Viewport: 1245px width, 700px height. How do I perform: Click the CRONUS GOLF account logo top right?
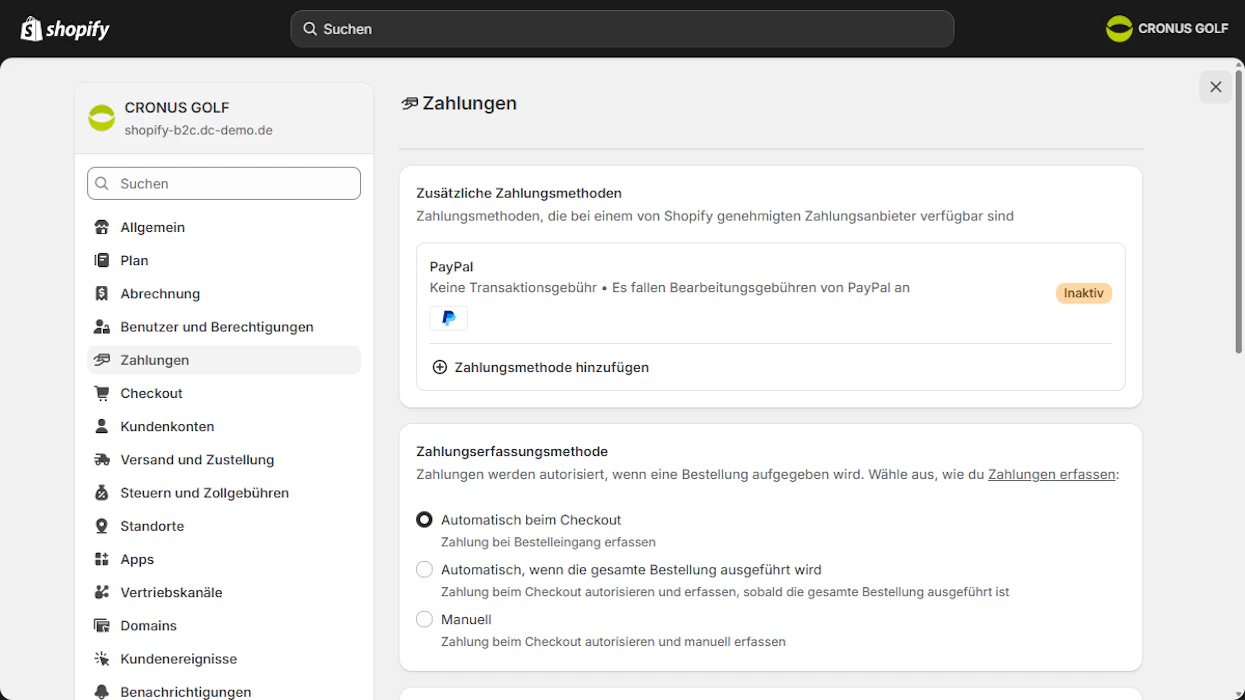(1119, 29)
